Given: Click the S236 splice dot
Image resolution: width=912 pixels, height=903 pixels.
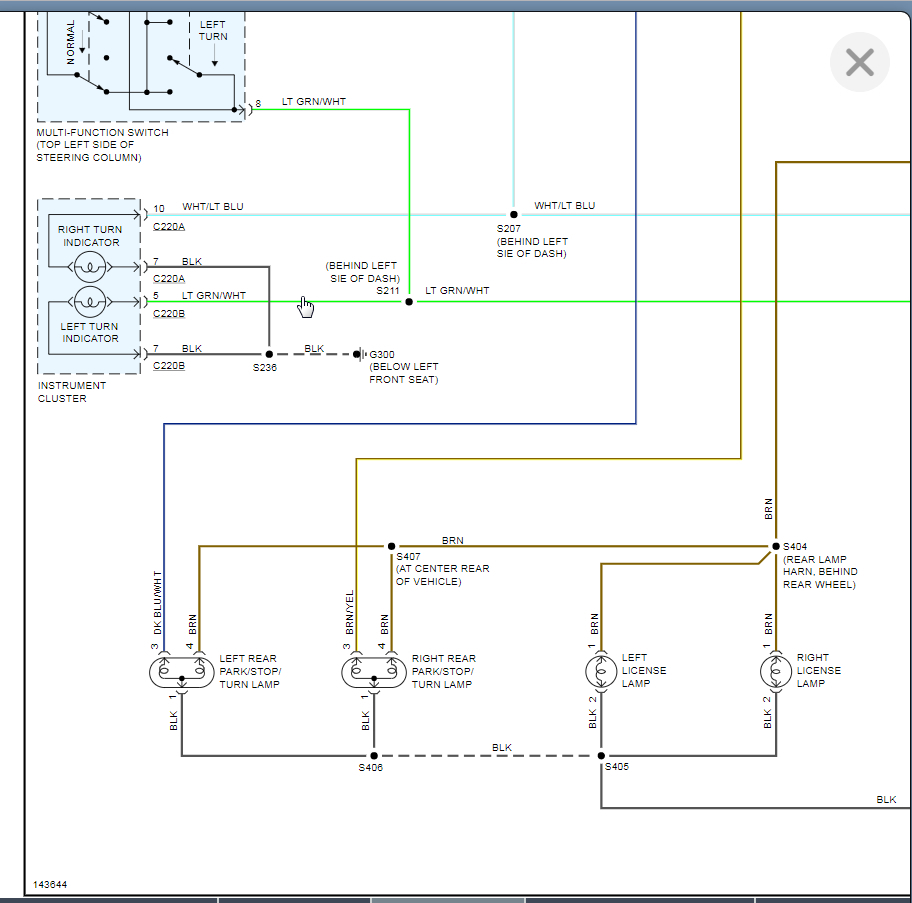Looking at the screenshot, I should pyautogui.click(x=269, y=354).
